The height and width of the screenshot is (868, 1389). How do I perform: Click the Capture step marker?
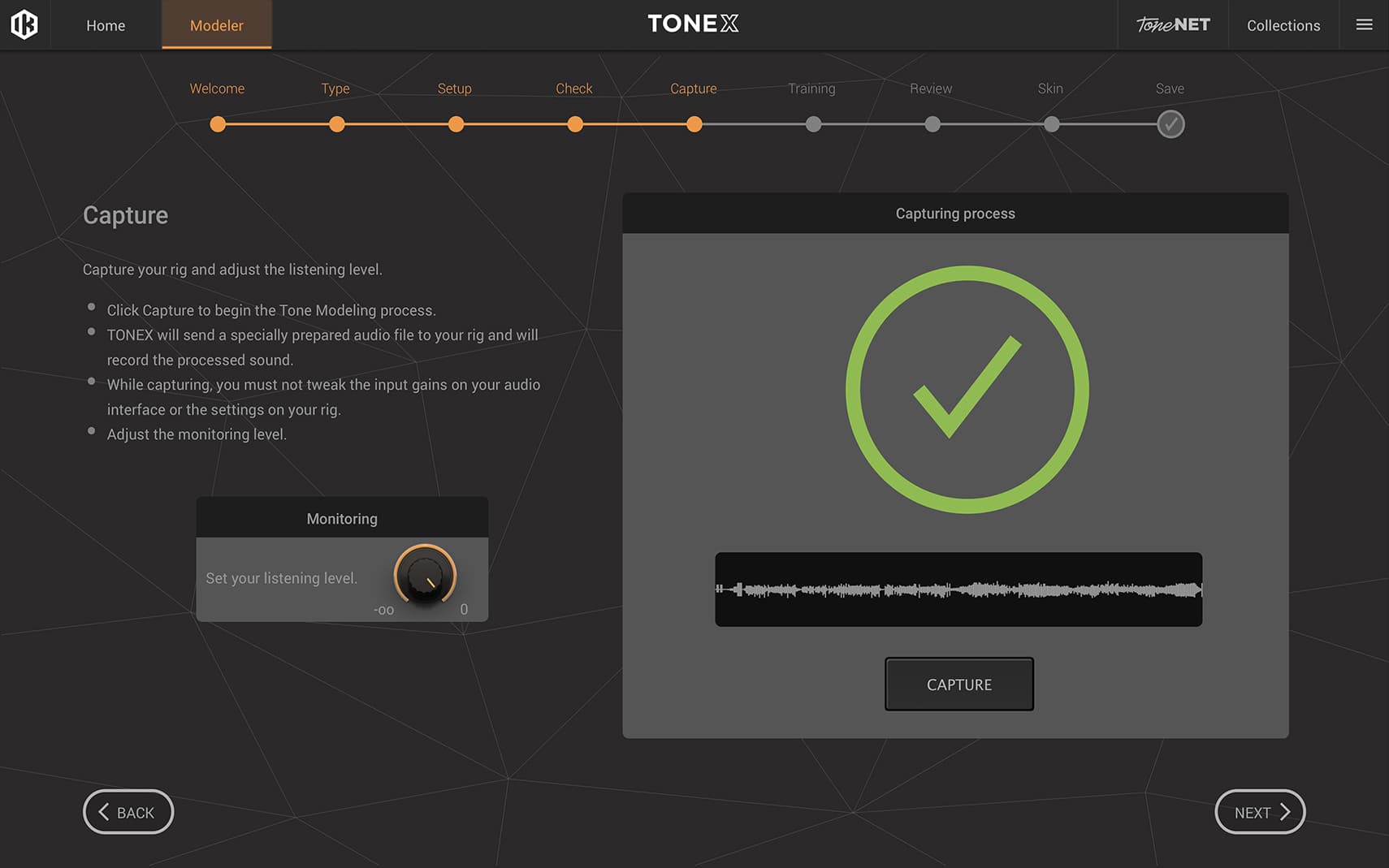coord(694,124)
